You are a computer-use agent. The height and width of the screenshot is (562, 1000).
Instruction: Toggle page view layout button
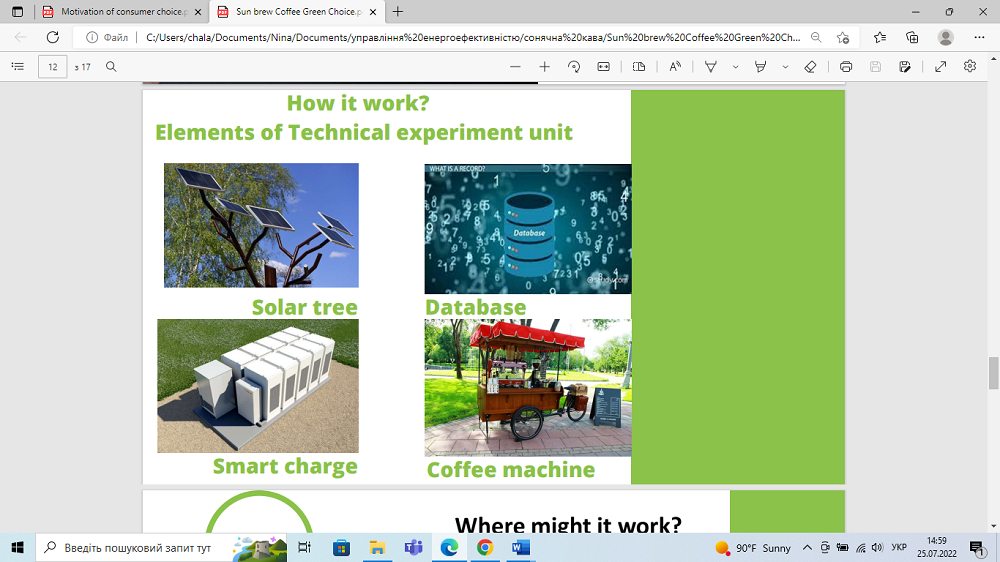tap(639, 67)
